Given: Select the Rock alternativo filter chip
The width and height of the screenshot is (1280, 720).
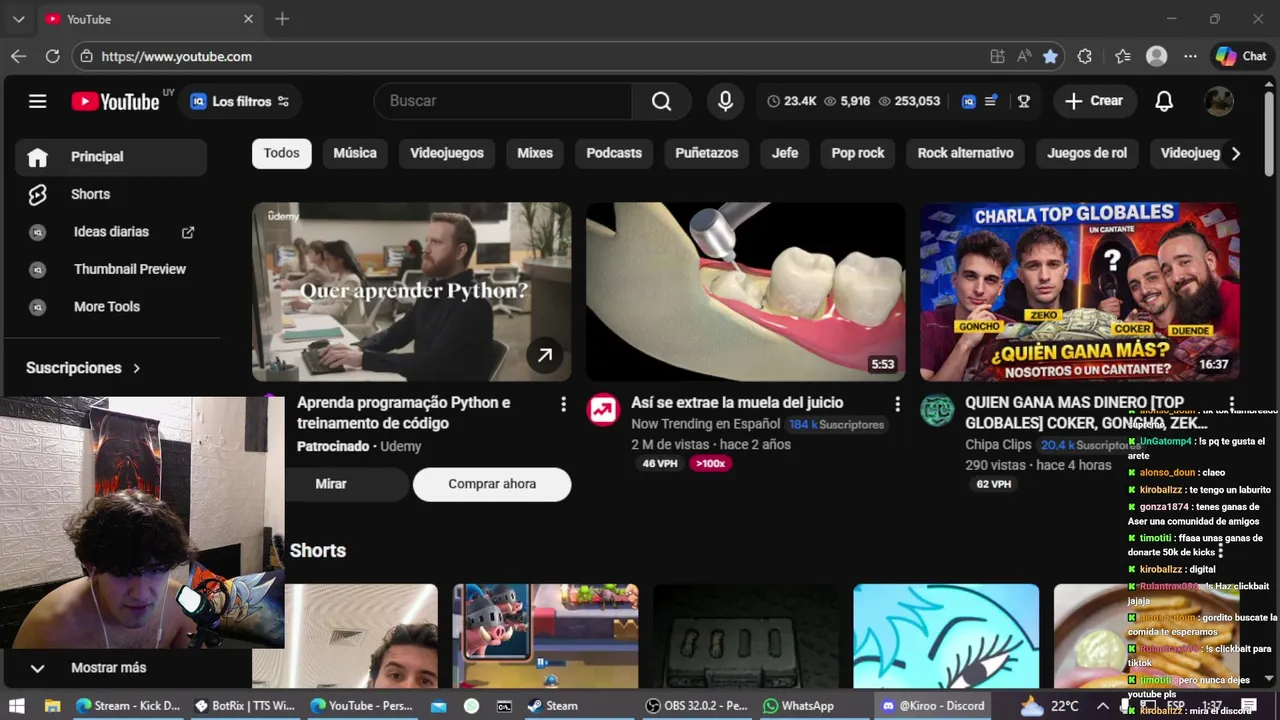Looking at the screenshot, I should coord(965,153).
